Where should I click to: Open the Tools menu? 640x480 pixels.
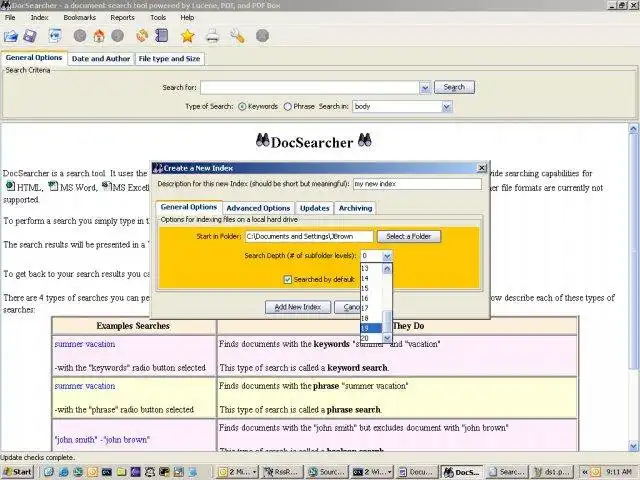(158, 18)
